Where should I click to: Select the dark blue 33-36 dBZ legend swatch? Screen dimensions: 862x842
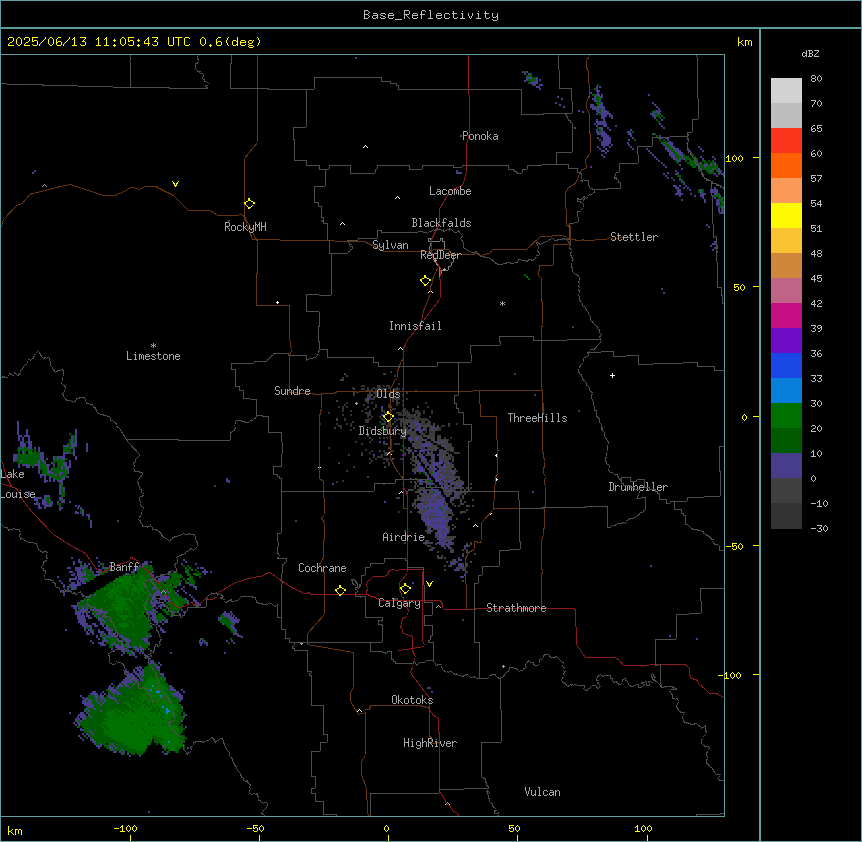point(786,365)
